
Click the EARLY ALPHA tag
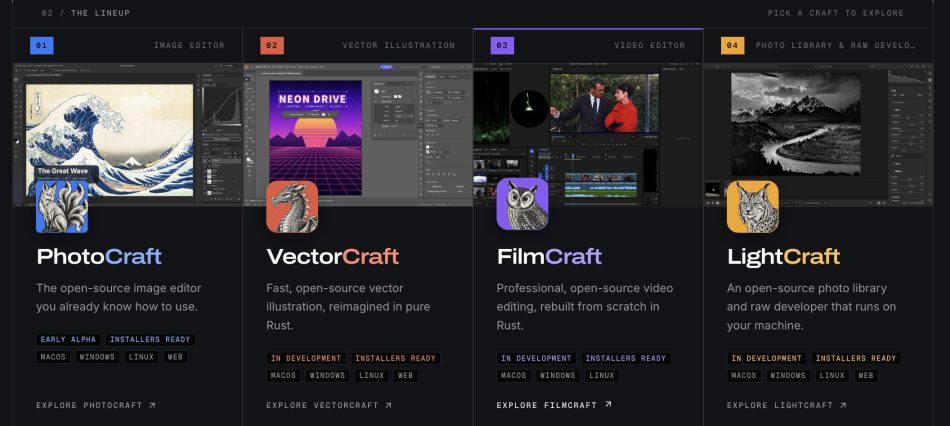pyautogui.click(x=68, y=340)
